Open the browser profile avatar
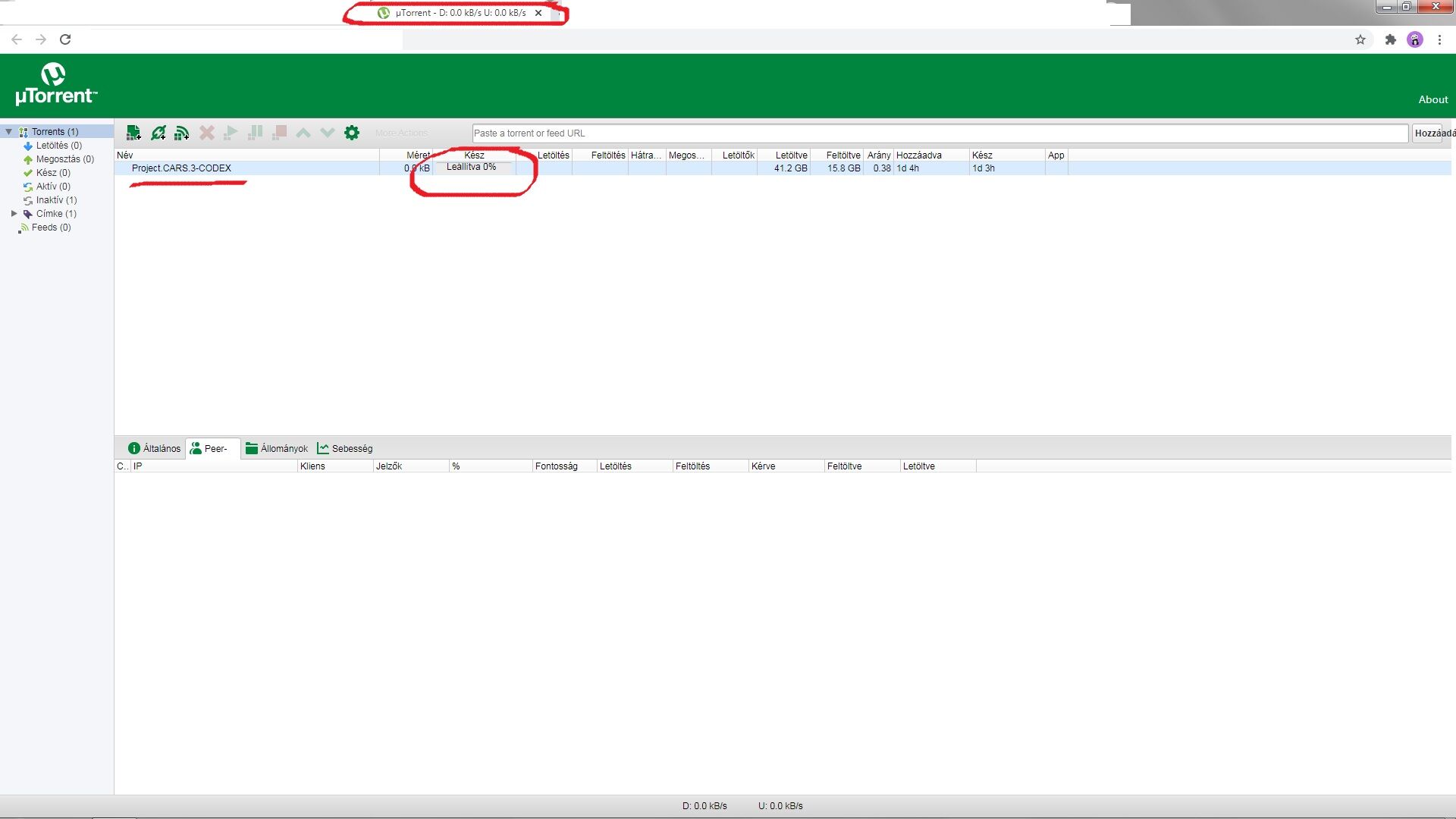Viewport: 1456px width, 819px height. (1415, 39)
